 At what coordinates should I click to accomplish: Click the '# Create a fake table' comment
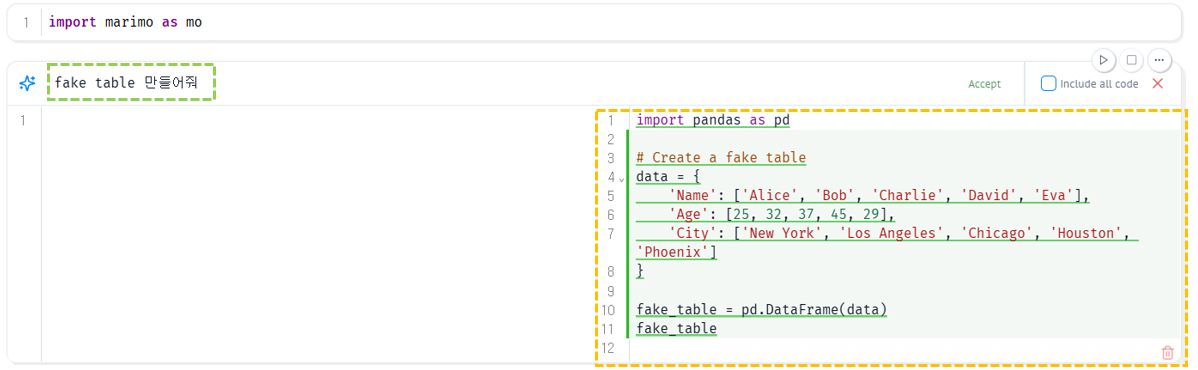[x=721, y=158]
